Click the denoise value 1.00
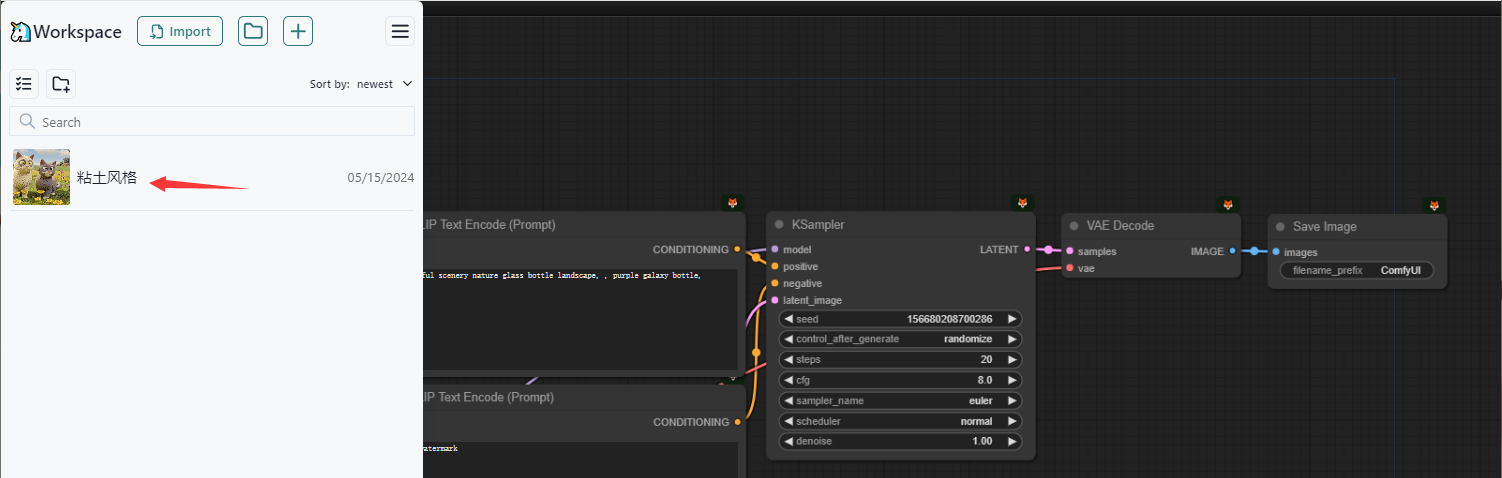The width and height of the screenshot is (1502, 478). coord(982,441)
